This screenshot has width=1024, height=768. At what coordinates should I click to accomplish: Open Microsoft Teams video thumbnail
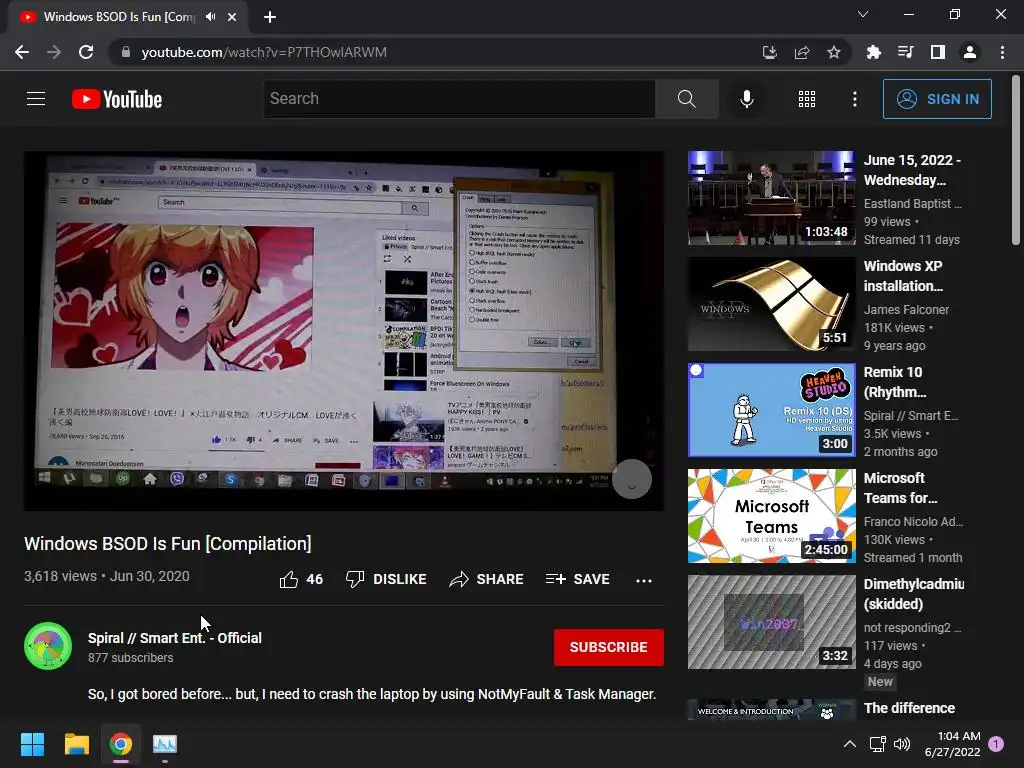pos(771,515)
